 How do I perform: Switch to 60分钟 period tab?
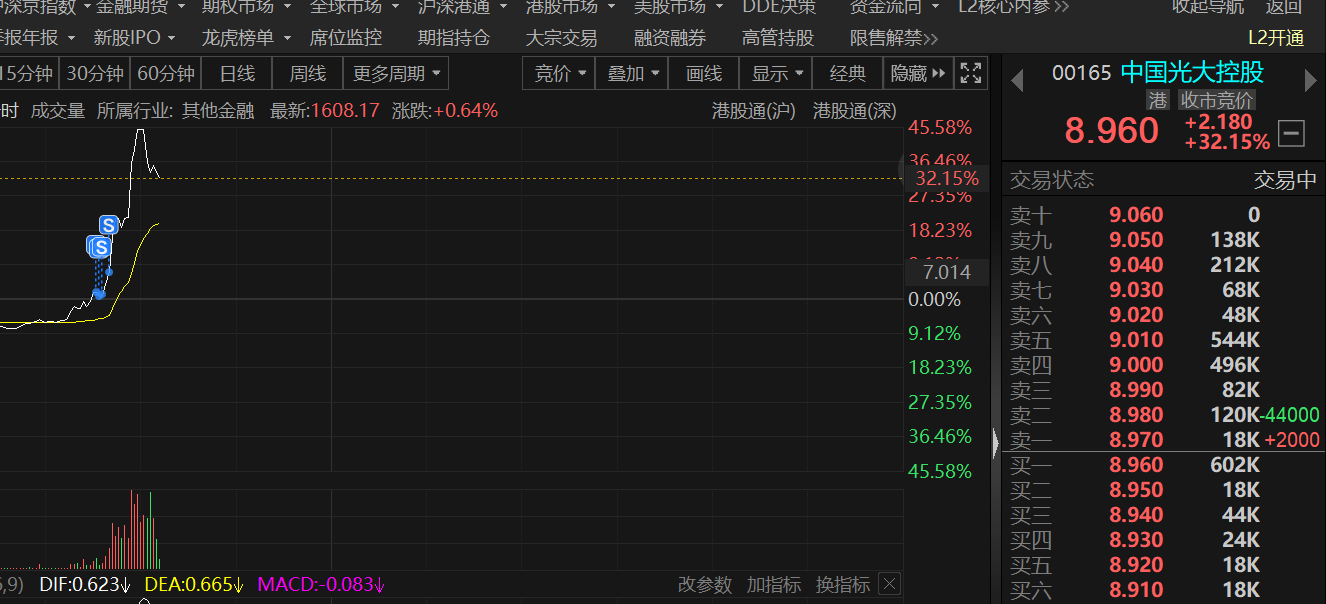(x=166, y=73)
